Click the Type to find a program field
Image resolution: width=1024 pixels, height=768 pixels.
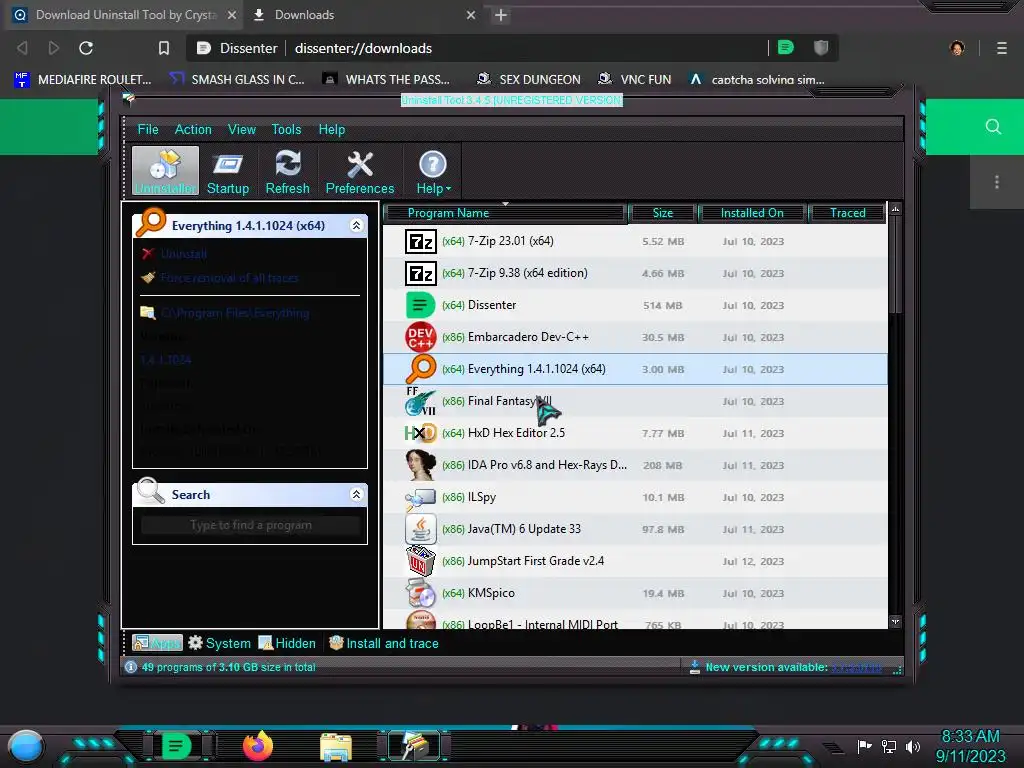pos(251,525)
